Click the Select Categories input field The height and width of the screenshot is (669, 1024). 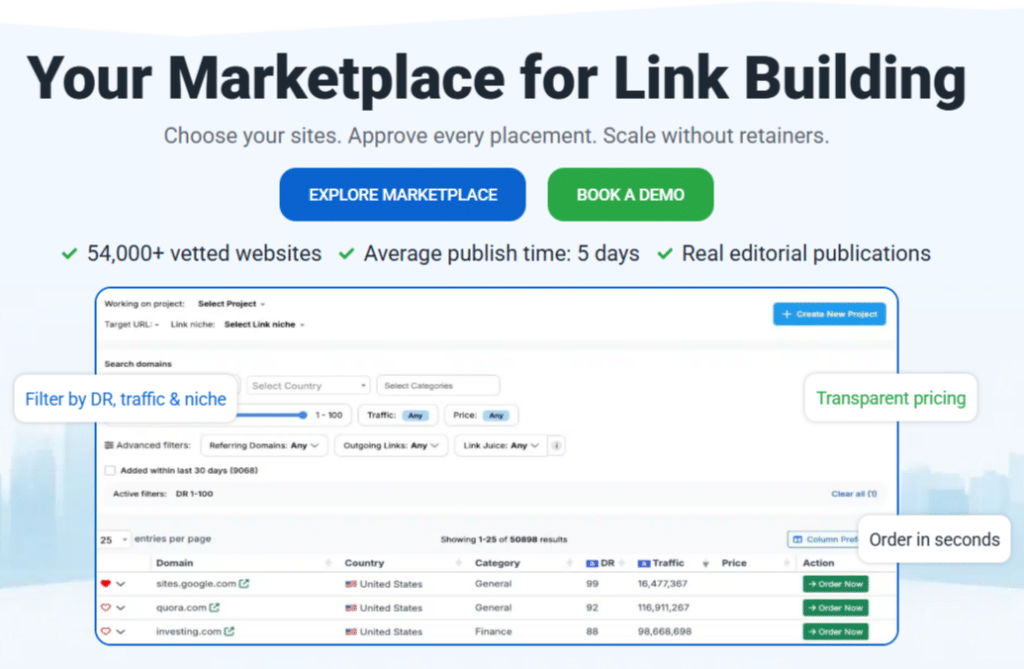pos(438,385)
